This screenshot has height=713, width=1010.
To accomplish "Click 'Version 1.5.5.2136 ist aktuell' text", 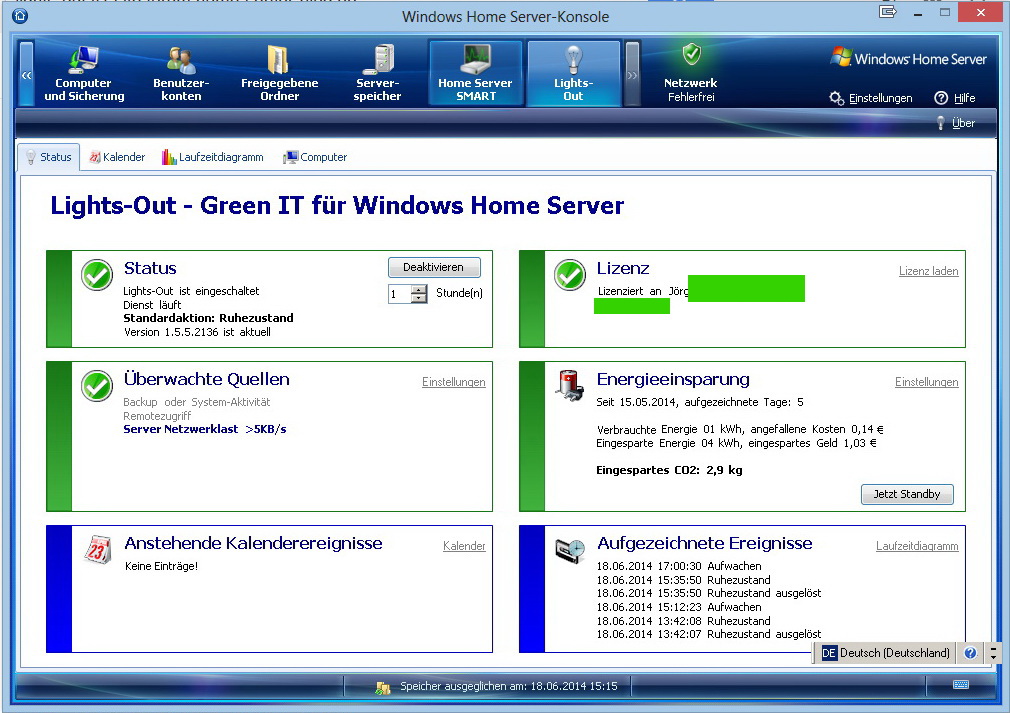I will 197,332.
